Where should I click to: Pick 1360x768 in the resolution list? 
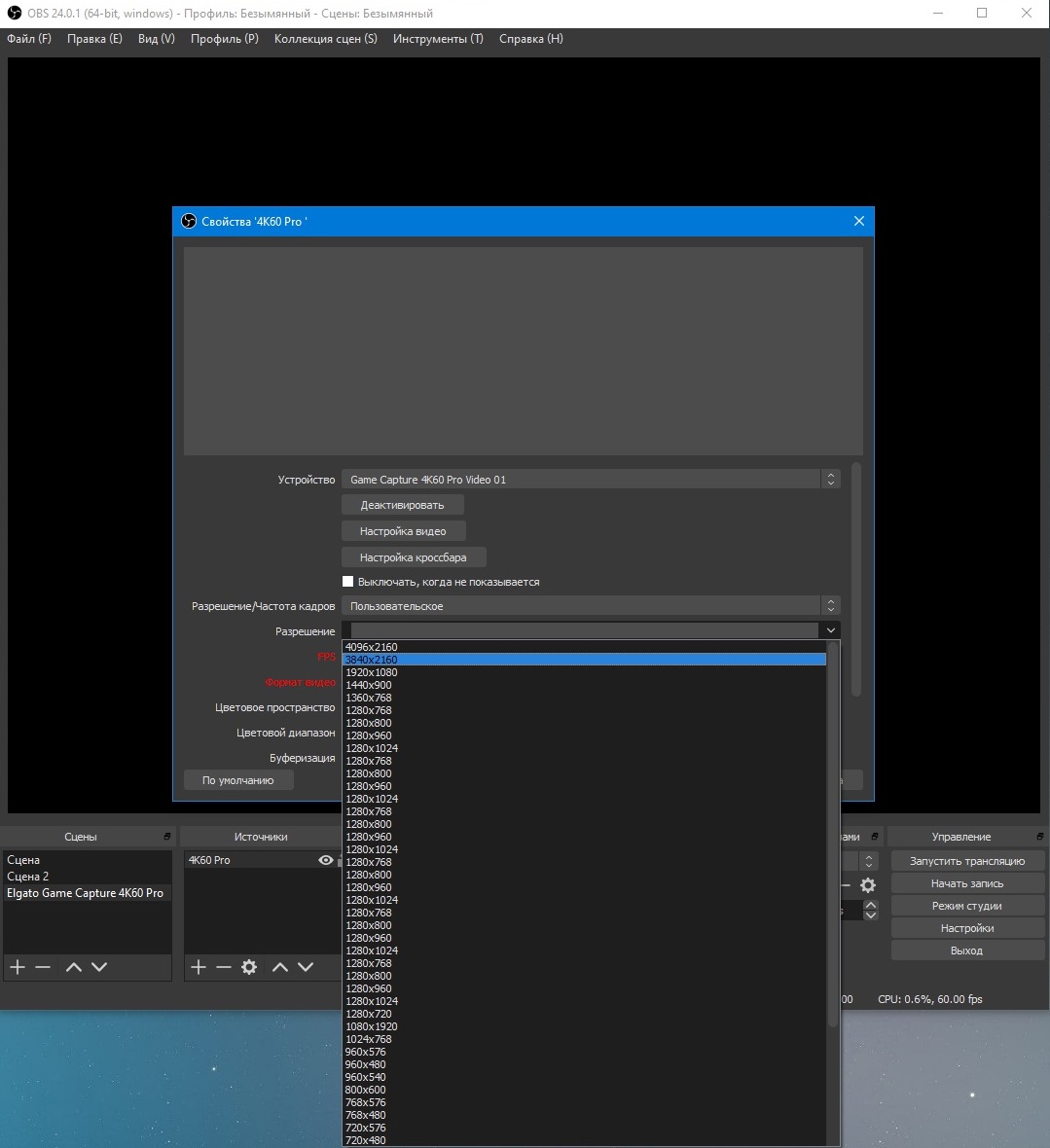coord(584,698)
